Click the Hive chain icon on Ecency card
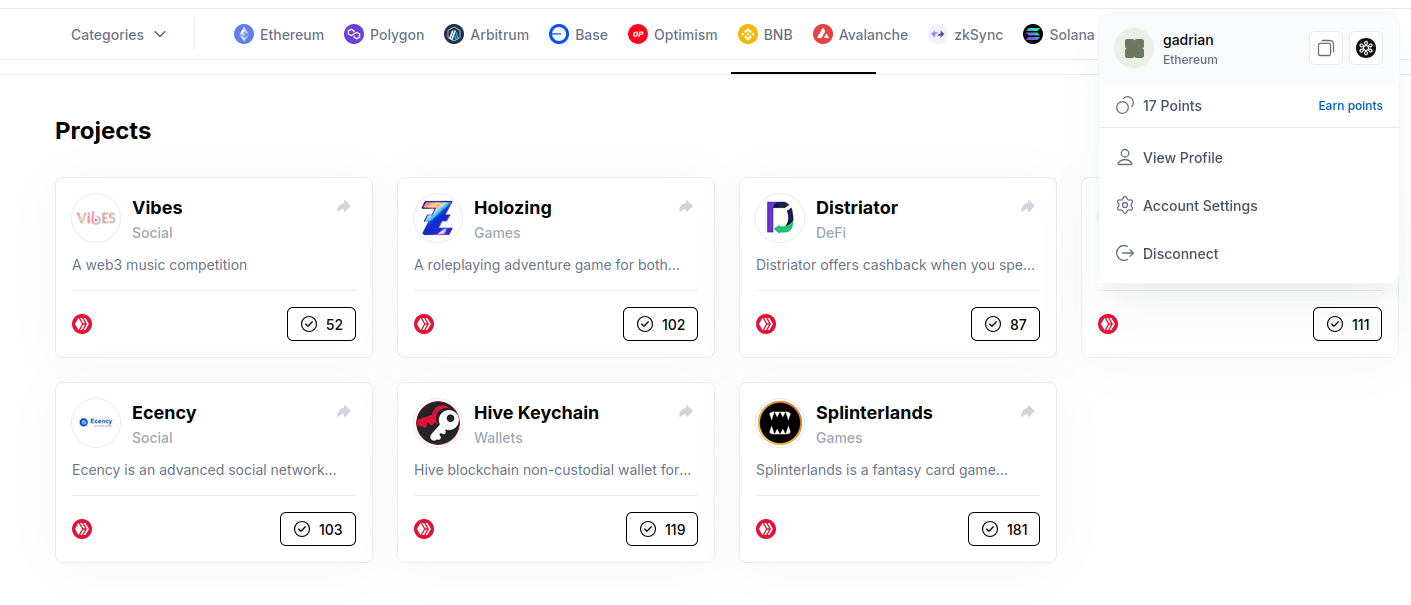Viewport: 1411px width, 605px height. point(82,529)
